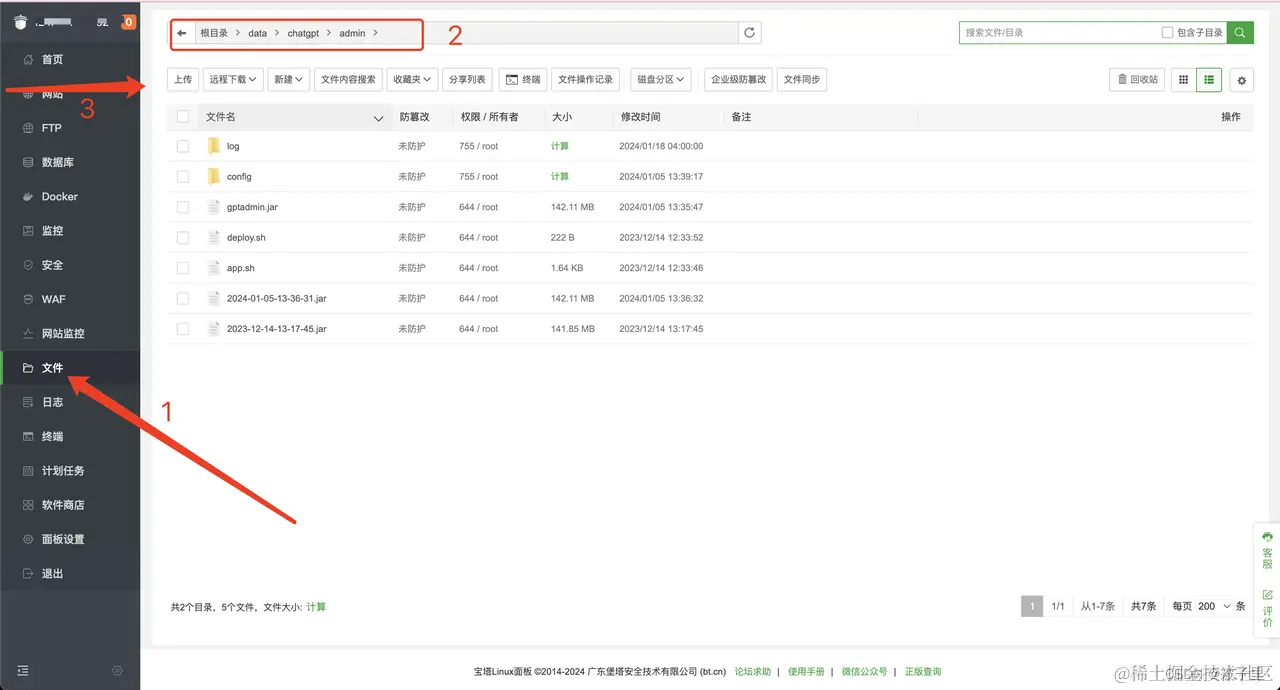Open 计划任务 scheduled tasks
Viewport: 1280px width, 690px height.
click(63, 470)
